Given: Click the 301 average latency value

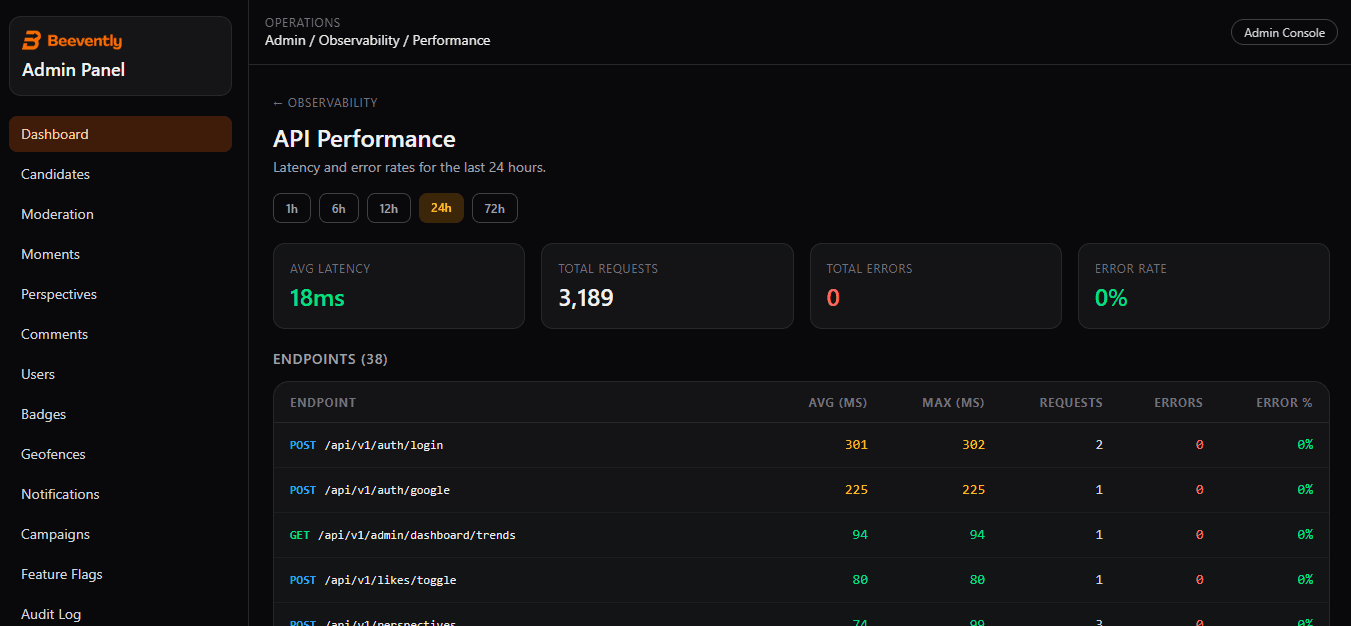Looking at the screenshot, I should [856, 445].
